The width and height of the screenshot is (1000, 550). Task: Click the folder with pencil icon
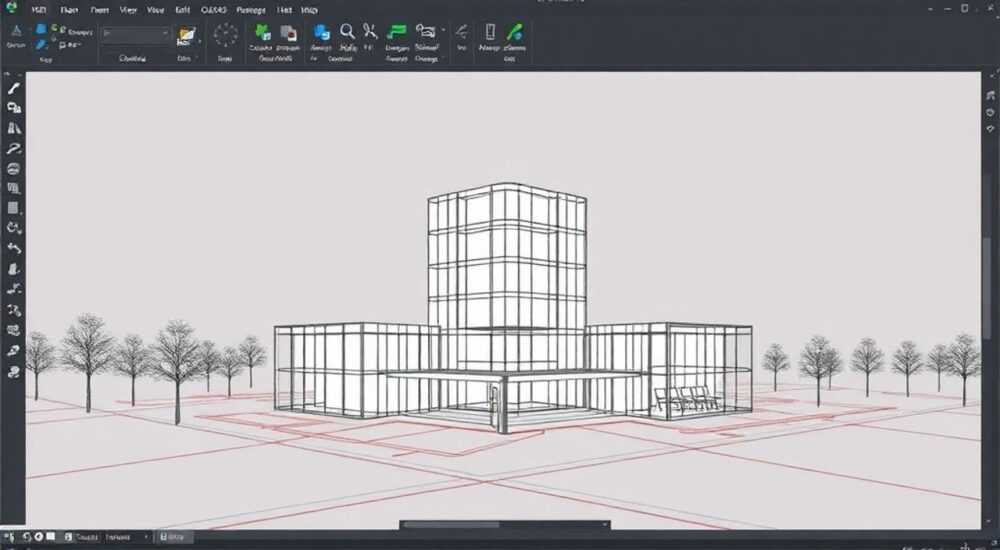point(186,36)
